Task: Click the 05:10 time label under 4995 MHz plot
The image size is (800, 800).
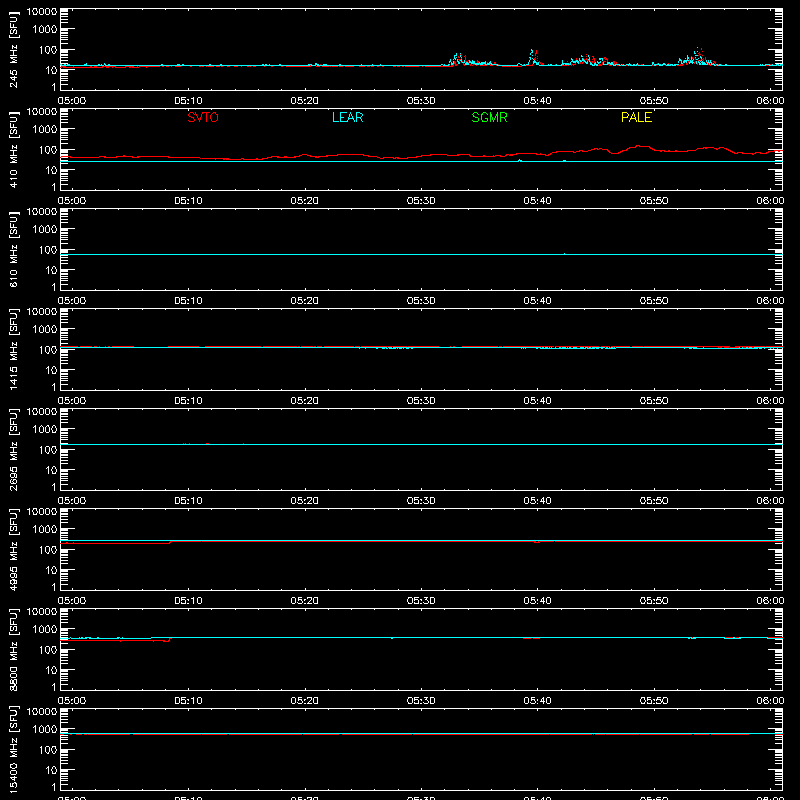Action: point(188,601)
